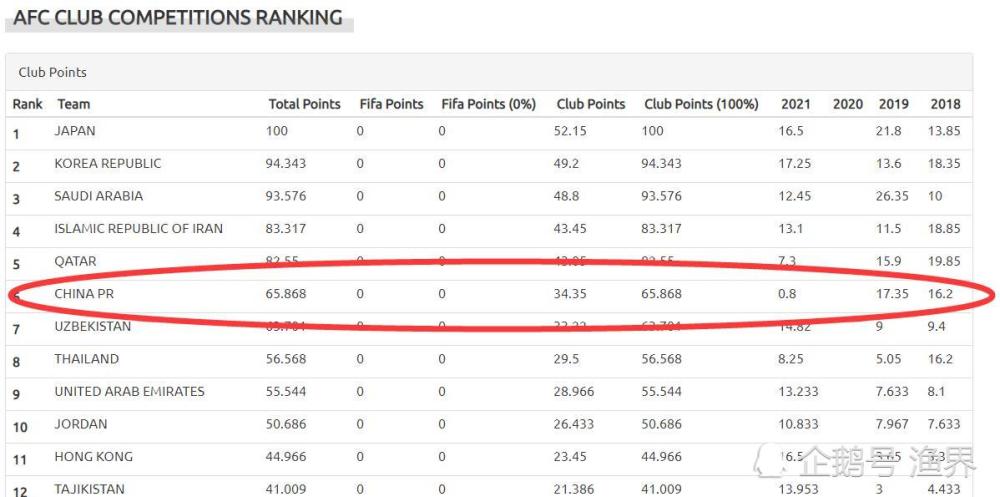Click the Club Points tab header

click(52, 72)
